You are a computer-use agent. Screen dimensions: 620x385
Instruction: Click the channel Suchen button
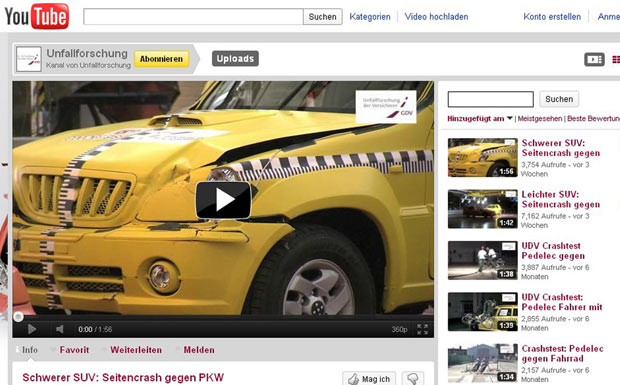(x=559, y=99)
